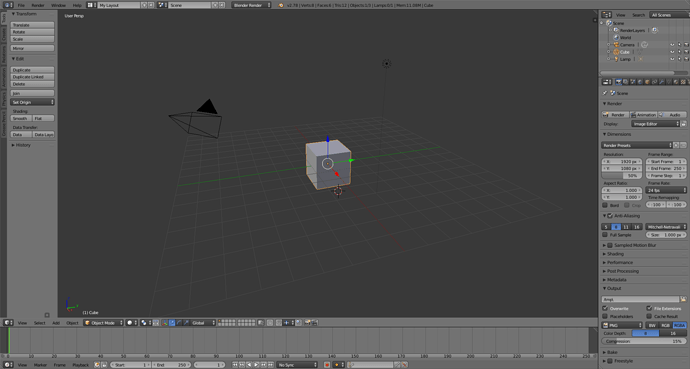Click the End frame field in timeline
Viewport: 690px width, 369px height.
[172, 365]
